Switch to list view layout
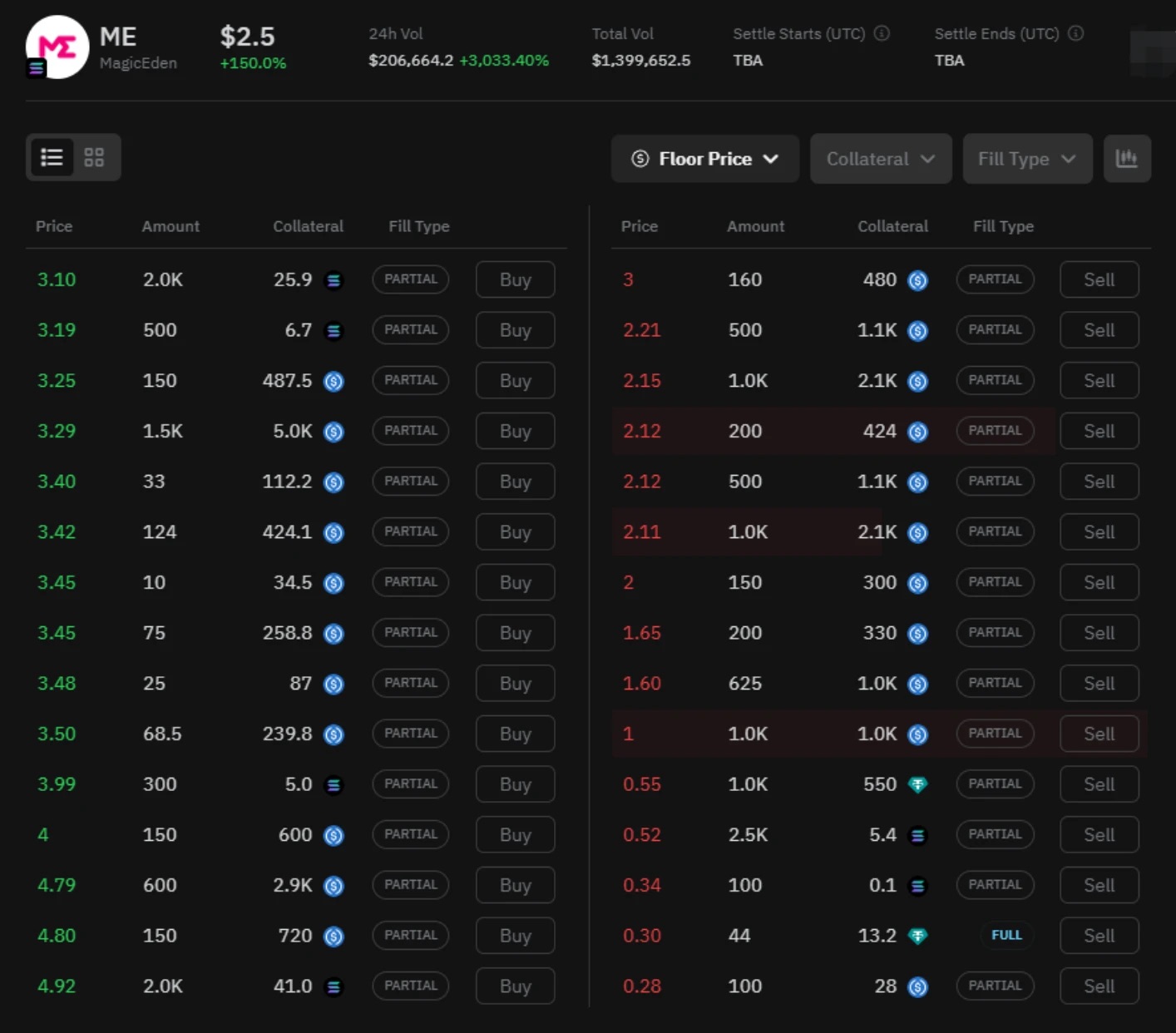Image resolution: width=1176 pixels, height=1033 pixels. point(52,157)
